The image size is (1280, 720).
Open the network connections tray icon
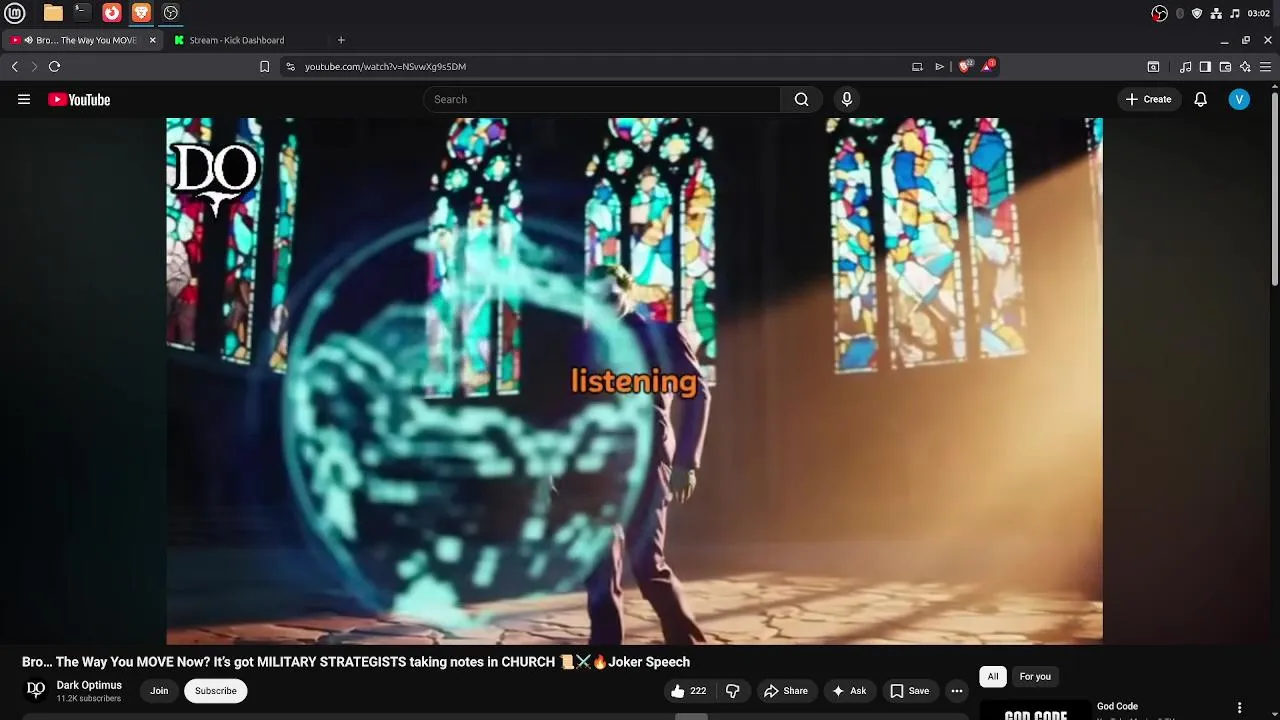pos(1216,13)
